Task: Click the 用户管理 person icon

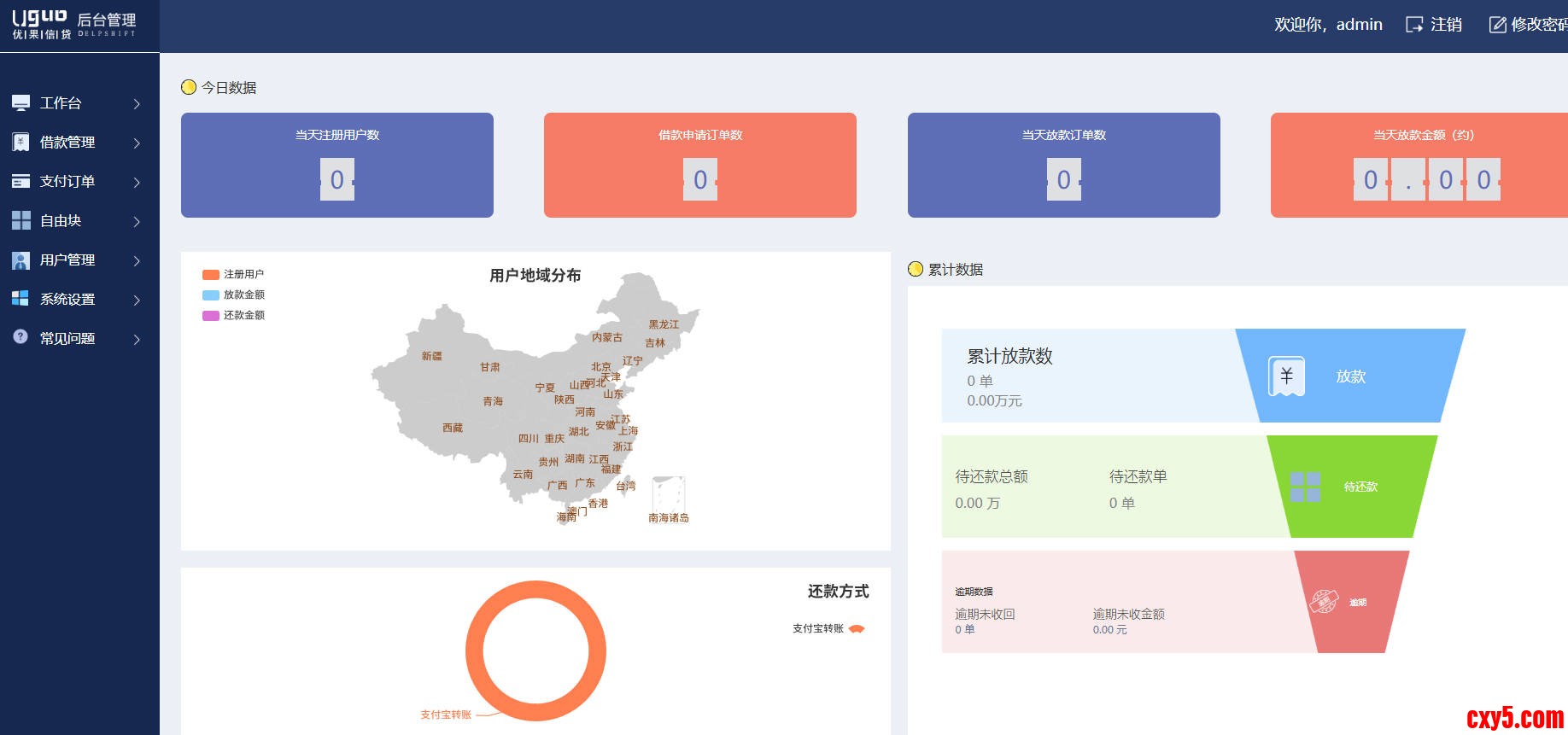Action: [x=20, y=260]
